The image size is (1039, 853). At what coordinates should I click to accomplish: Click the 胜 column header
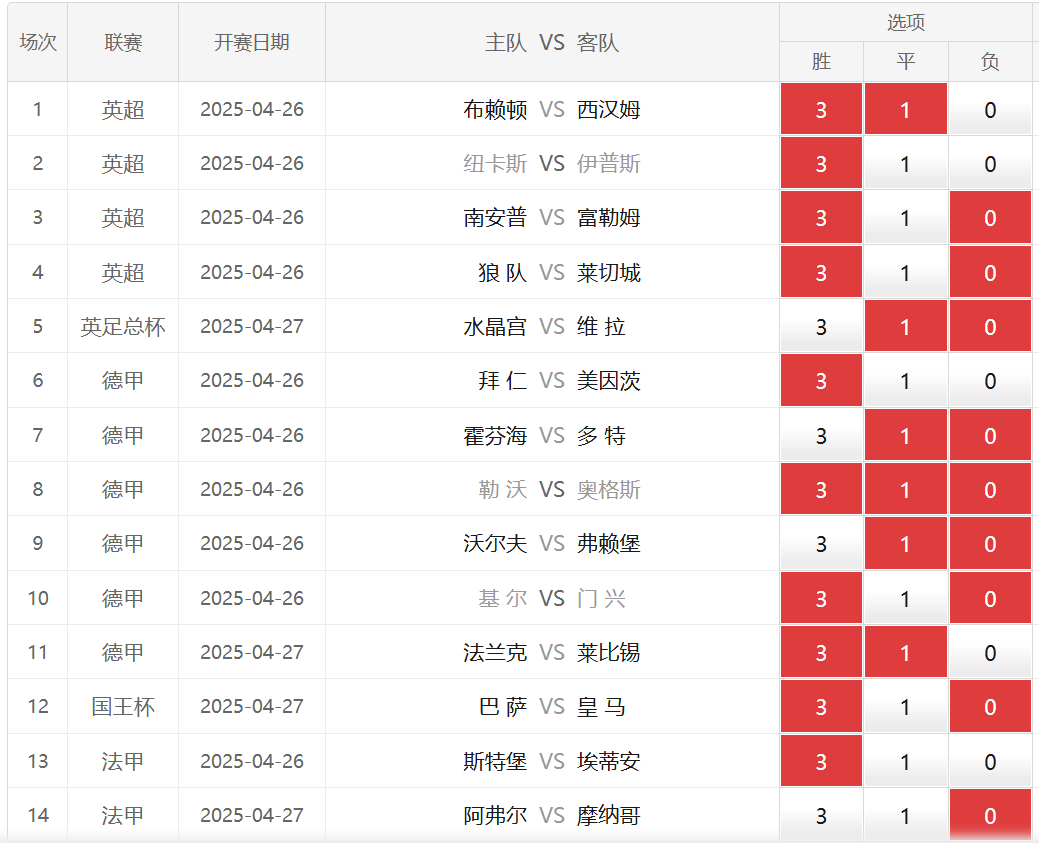click(821, 62)
